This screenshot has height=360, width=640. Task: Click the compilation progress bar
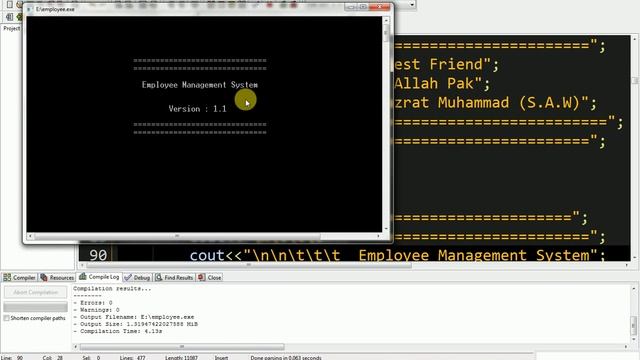click(x=36, y=307)
